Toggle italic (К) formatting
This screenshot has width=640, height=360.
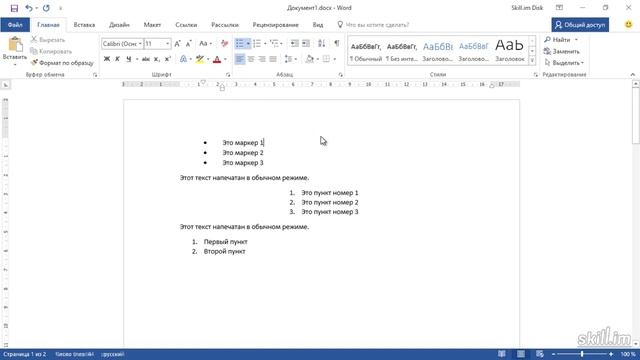117,59
